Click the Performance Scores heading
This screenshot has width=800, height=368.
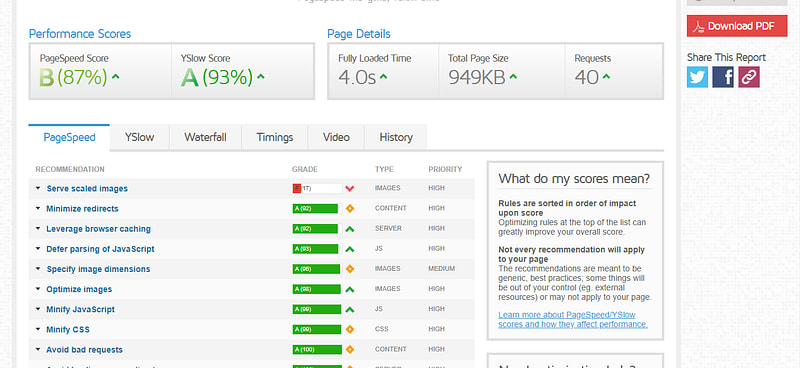click(x=80, y=34)
